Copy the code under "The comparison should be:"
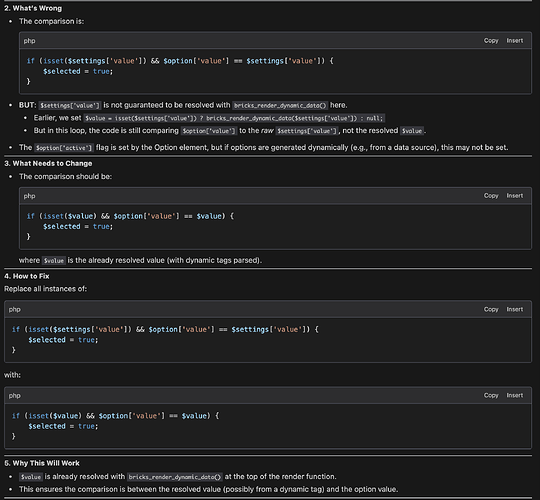Screen dimensions: 540x500 tap(491, 196)
